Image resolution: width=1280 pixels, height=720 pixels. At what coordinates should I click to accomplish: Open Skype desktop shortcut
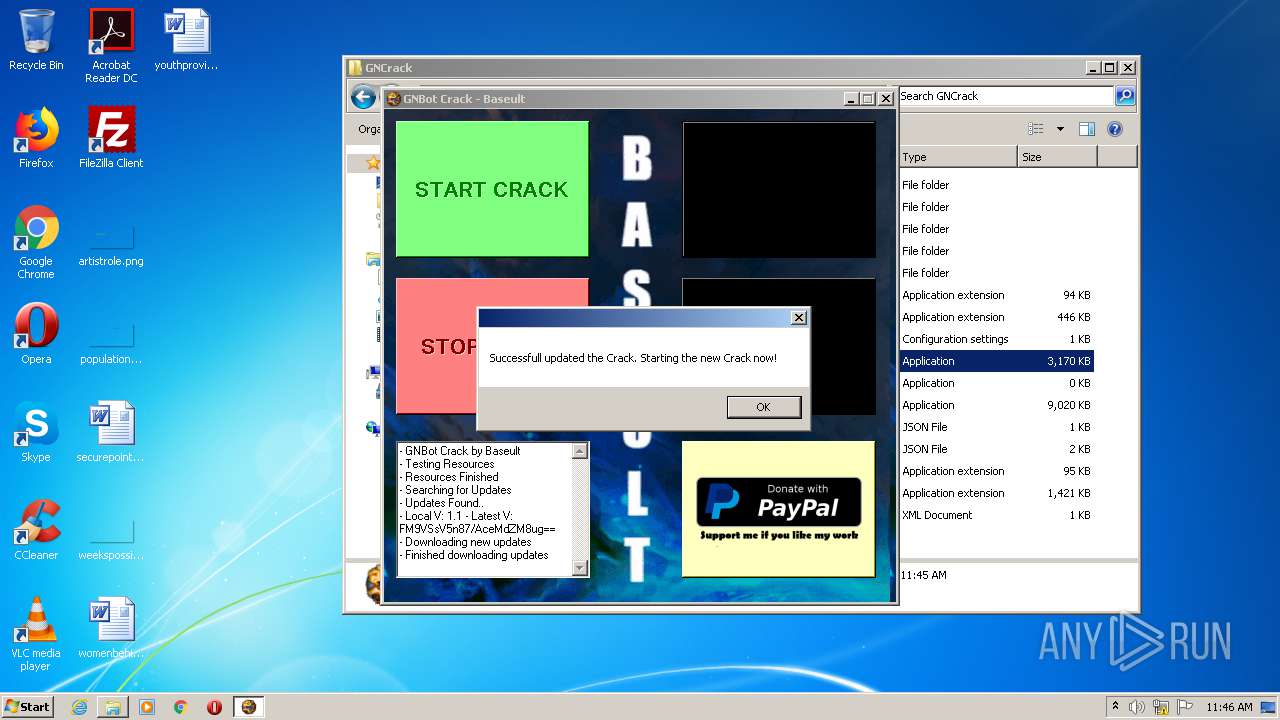click(36, 432)
